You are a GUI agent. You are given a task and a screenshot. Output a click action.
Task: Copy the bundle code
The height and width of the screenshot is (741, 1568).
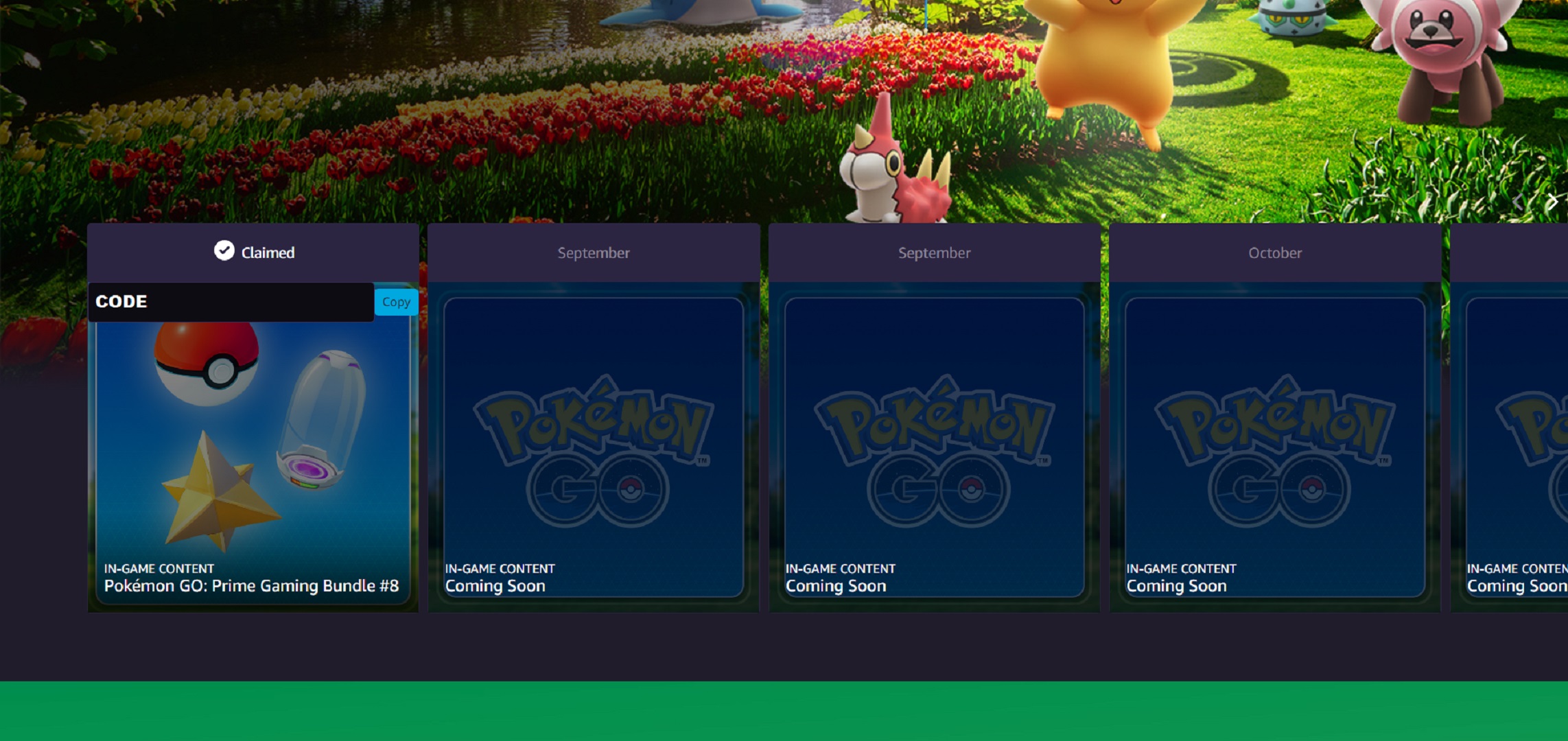pyautogui.click(x=396, y=302)
